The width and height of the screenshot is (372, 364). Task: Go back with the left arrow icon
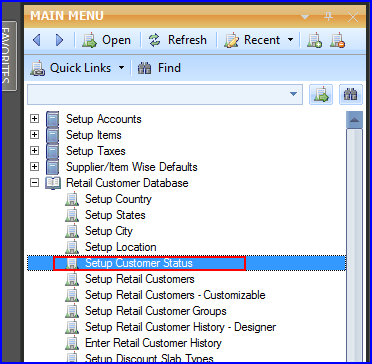pyautogui.click(x=37, y=40)
